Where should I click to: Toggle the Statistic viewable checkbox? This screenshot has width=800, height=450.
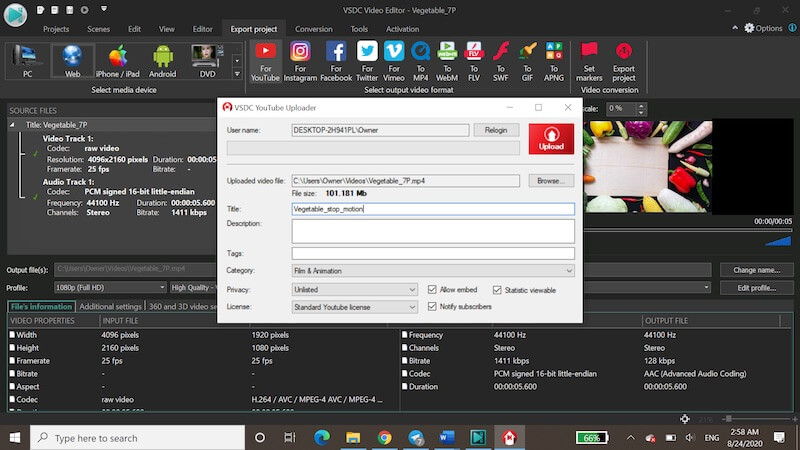pyautogui.click(x=497, y=290)
